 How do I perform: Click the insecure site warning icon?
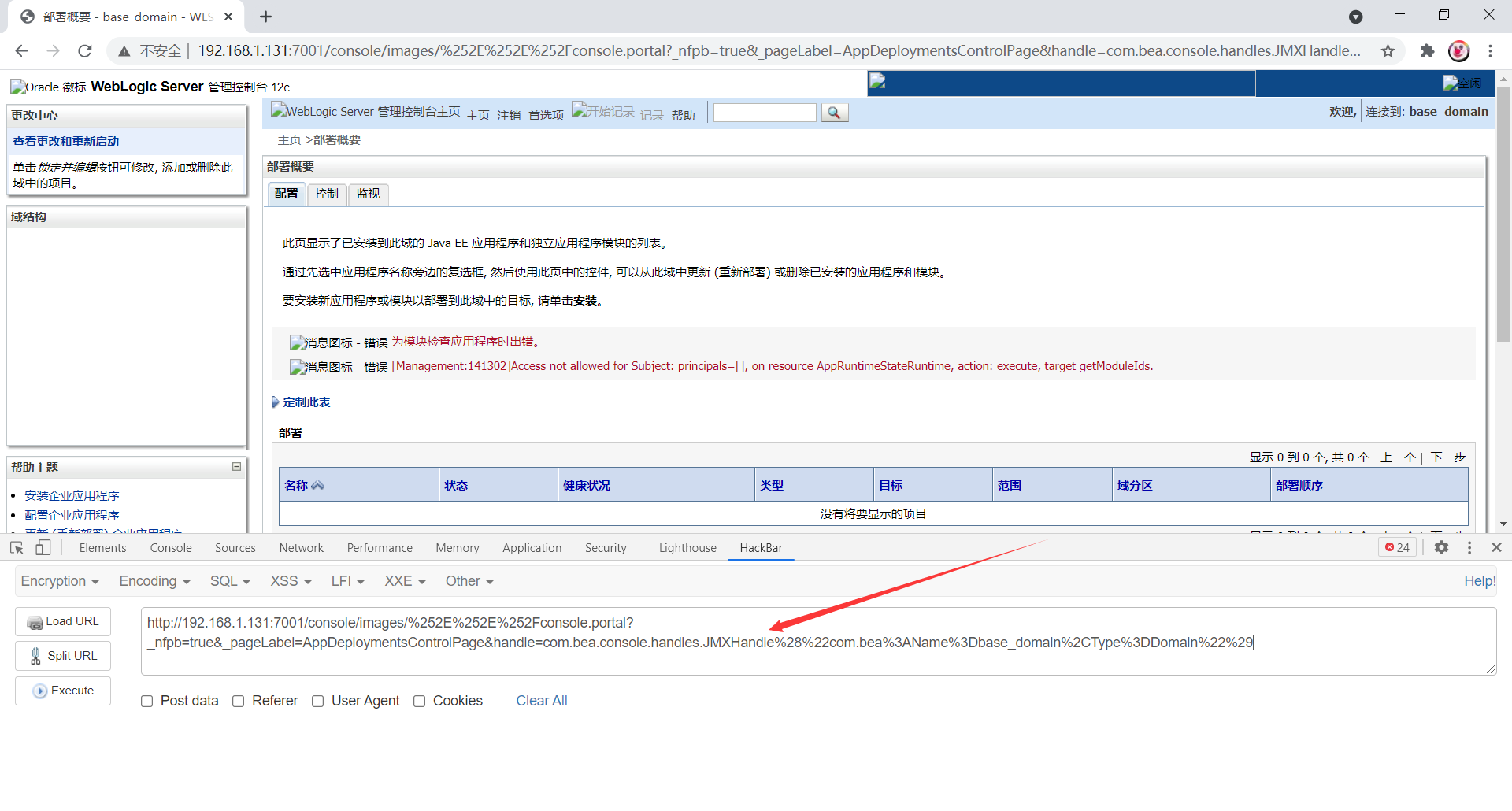point(124,51)
